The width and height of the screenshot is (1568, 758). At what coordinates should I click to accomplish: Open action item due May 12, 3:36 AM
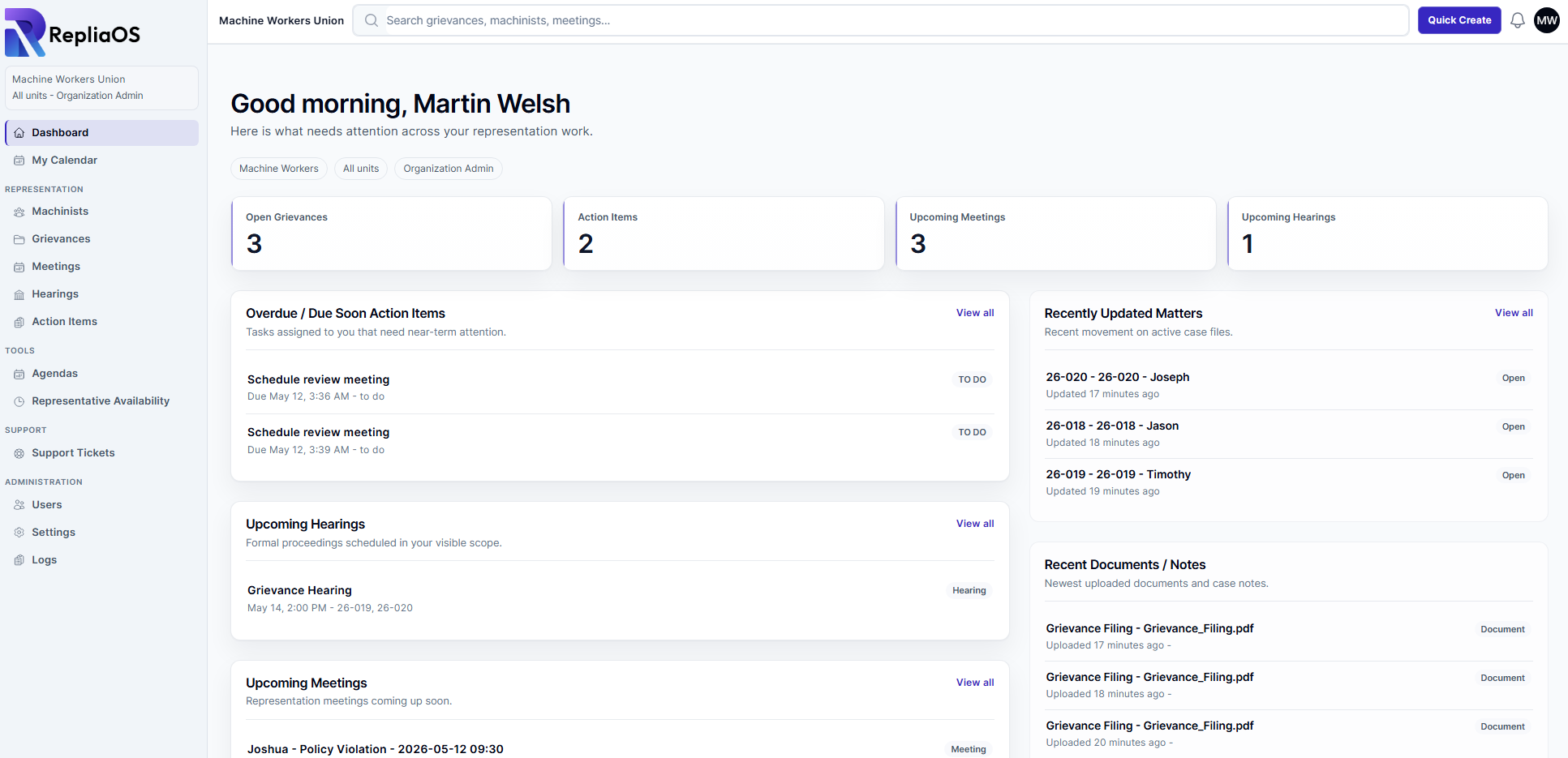[x=620, y=388]
